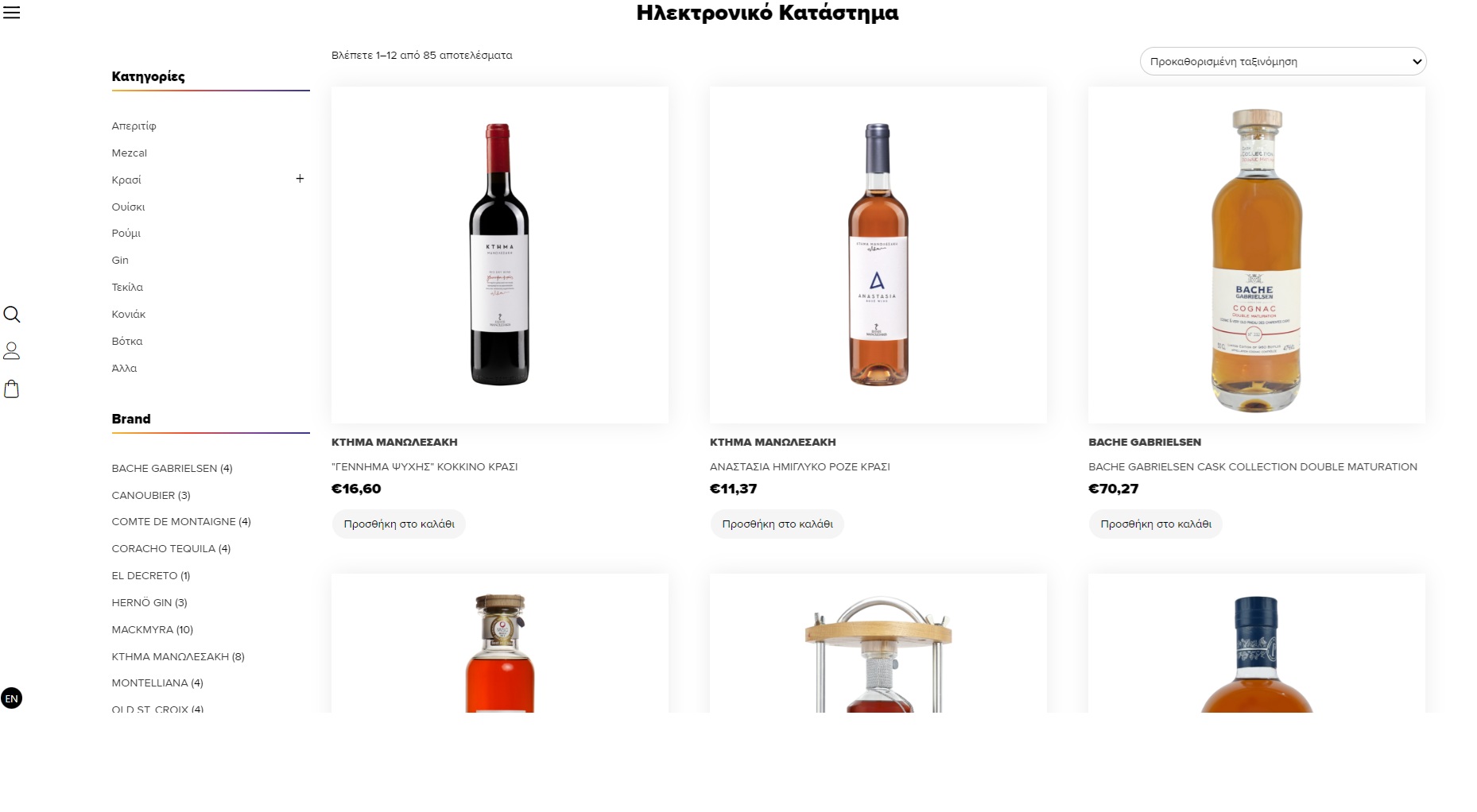Filter by brand BACHE GABRIELSEN (4)
1477x812 pixels.
(x=172, y=468)
